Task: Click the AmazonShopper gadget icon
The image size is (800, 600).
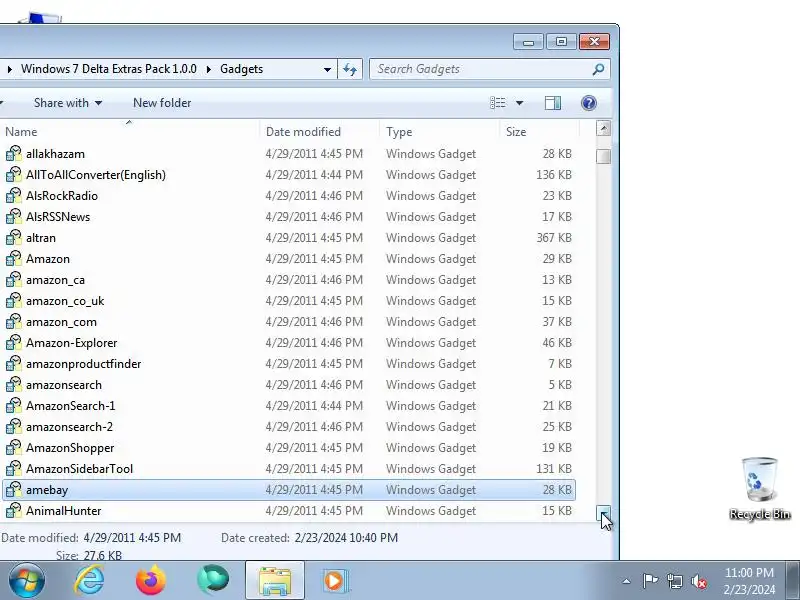Action: 14,447
